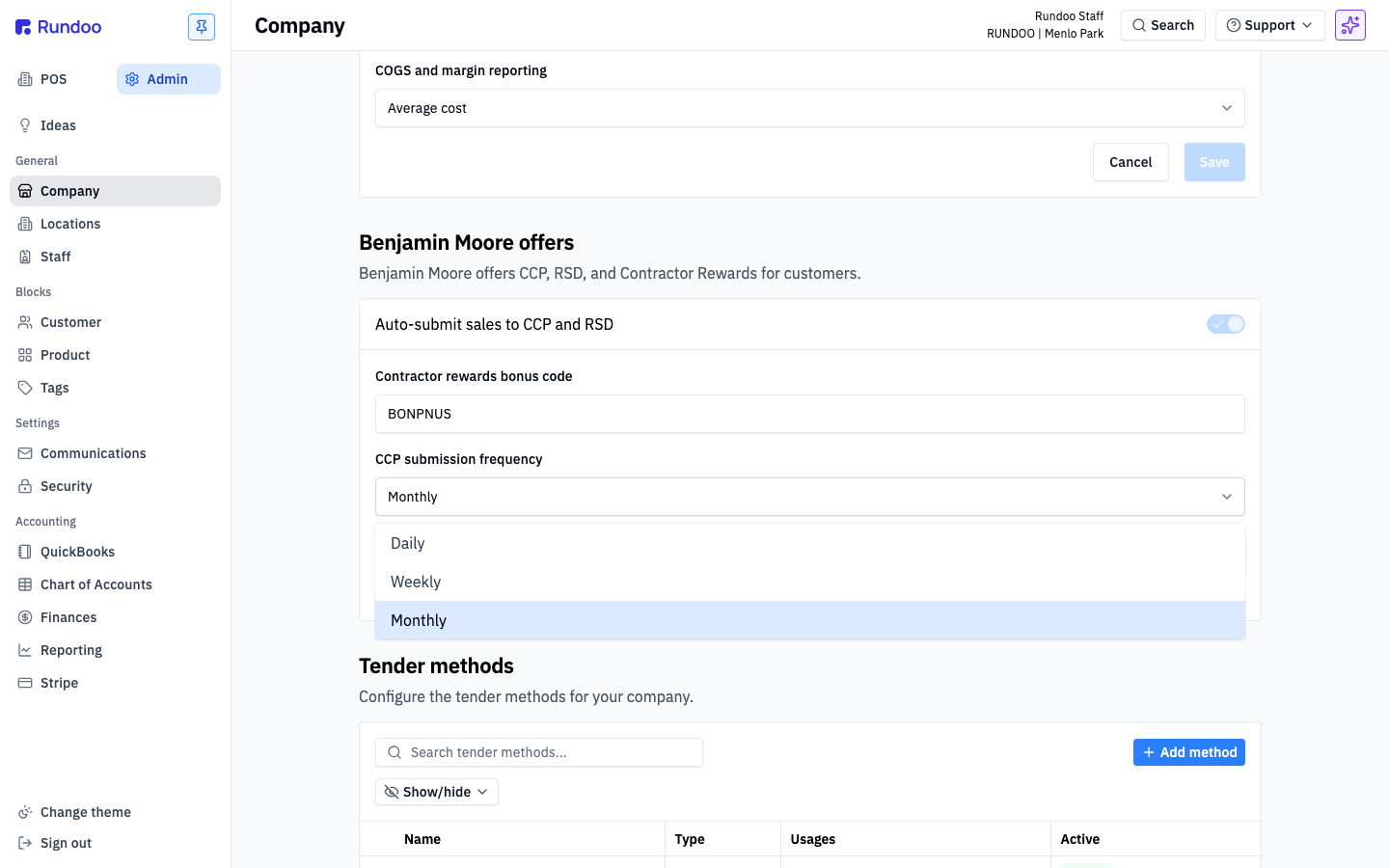Viewport: 1389px width, 868px height.
Task: Open the Support menu
Action: 1269,25
